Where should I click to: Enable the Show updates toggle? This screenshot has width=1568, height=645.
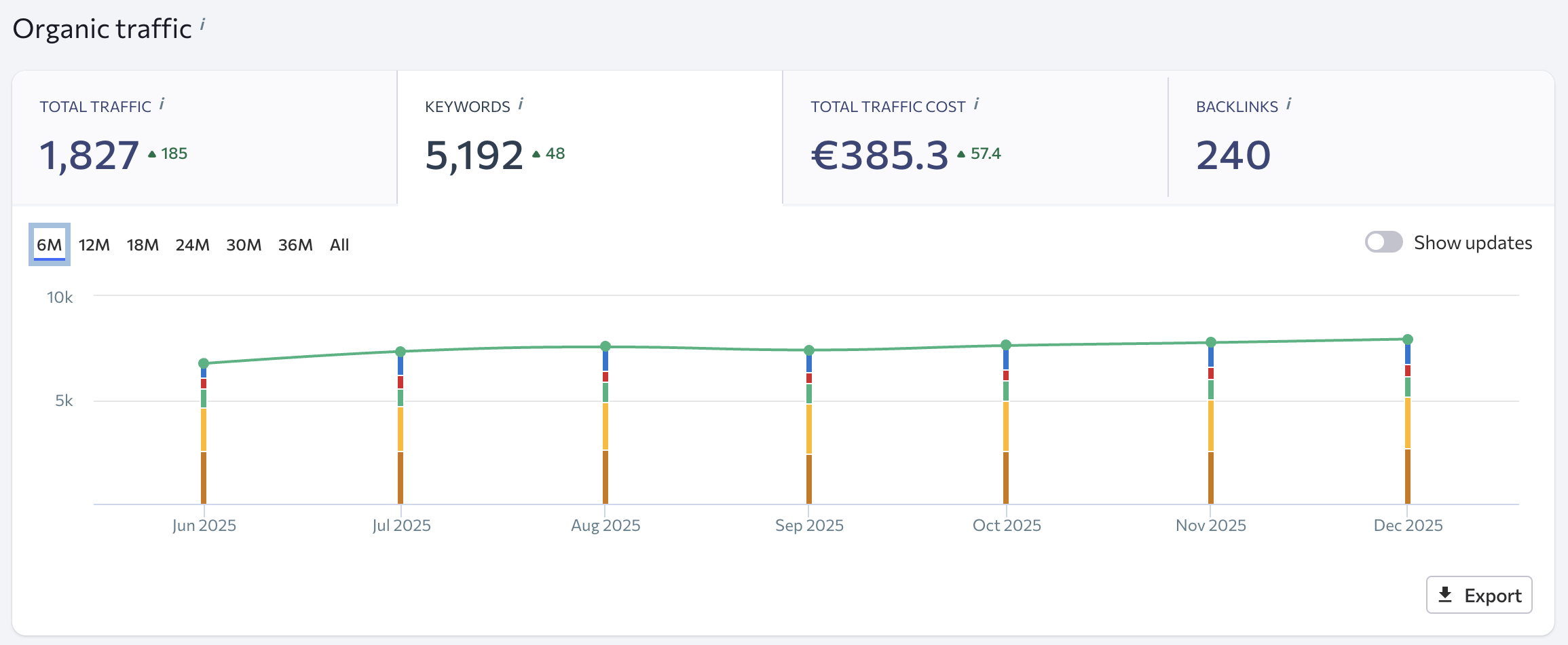point(1383,242)
